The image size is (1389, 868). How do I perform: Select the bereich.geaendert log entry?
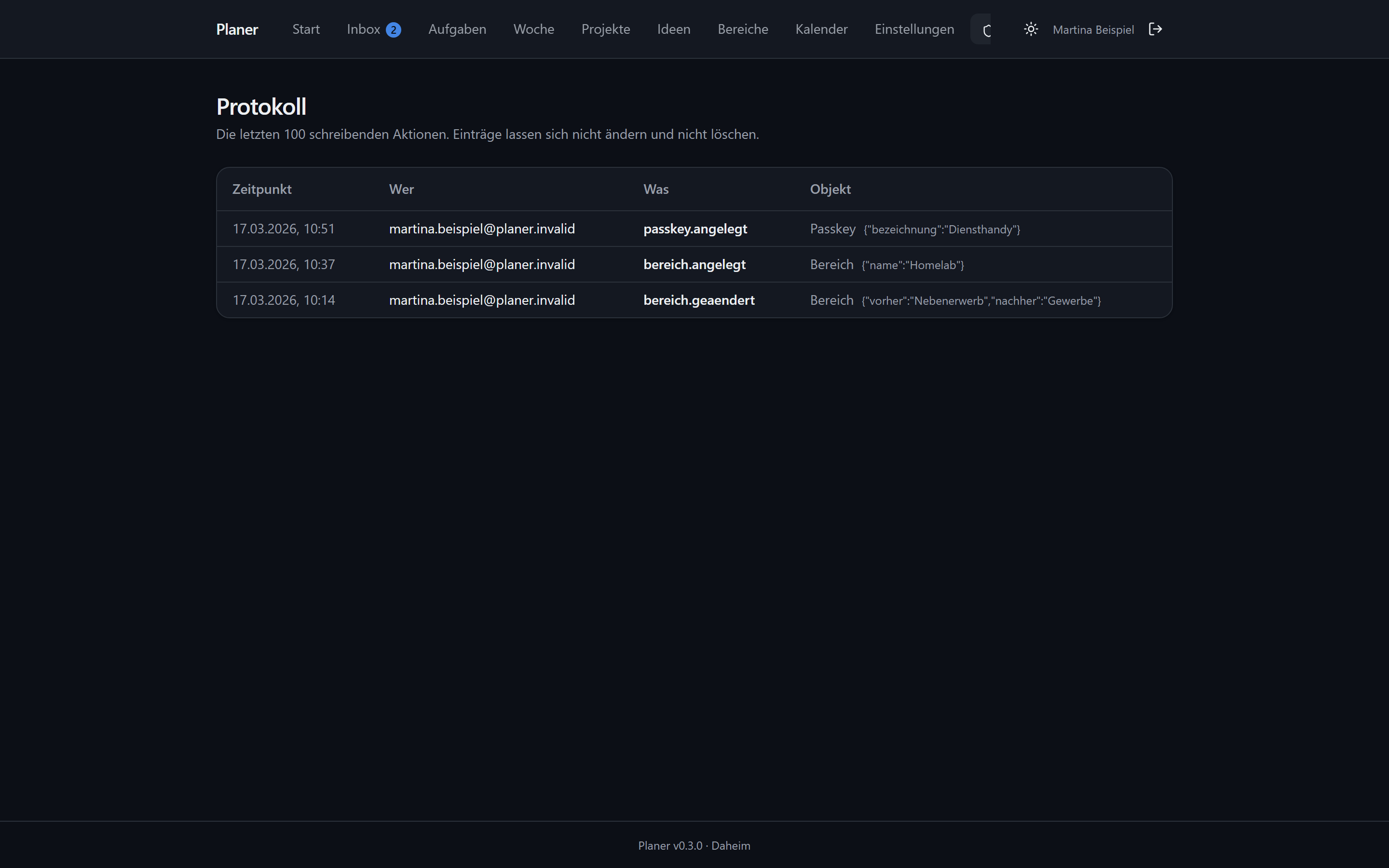coord(694,299)
